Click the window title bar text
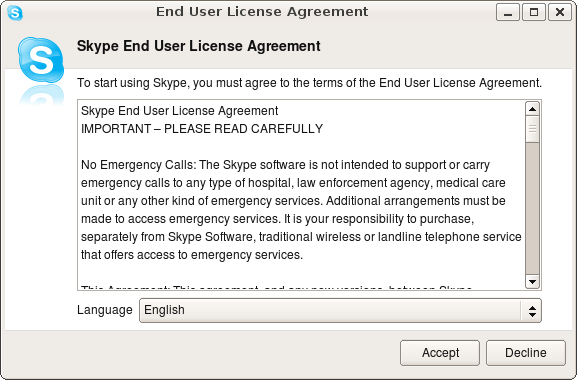The image size is (577, 380). point(262,12)
